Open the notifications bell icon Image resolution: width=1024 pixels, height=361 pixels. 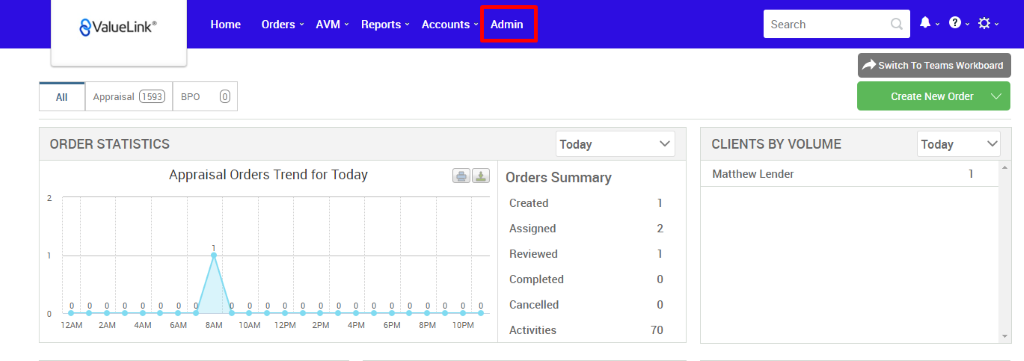pyautogui.click(x=925, y=23)
